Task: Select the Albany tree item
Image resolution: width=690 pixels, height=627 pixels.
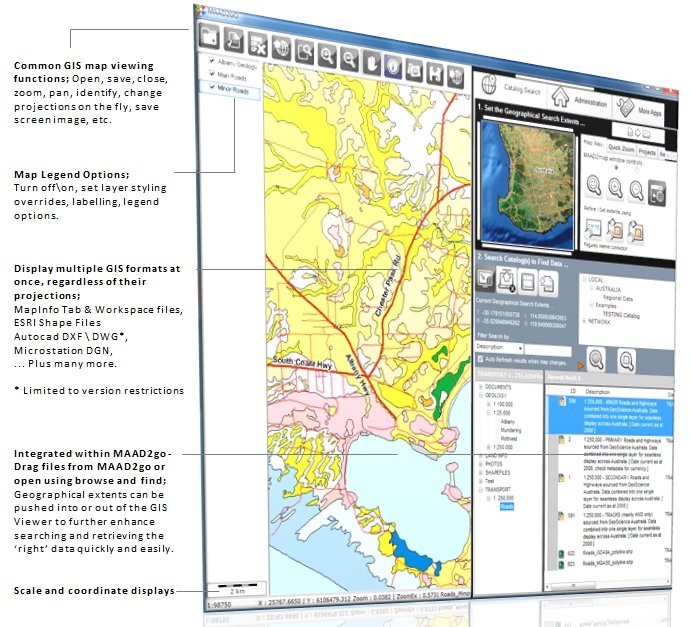Action: point(507,421)
